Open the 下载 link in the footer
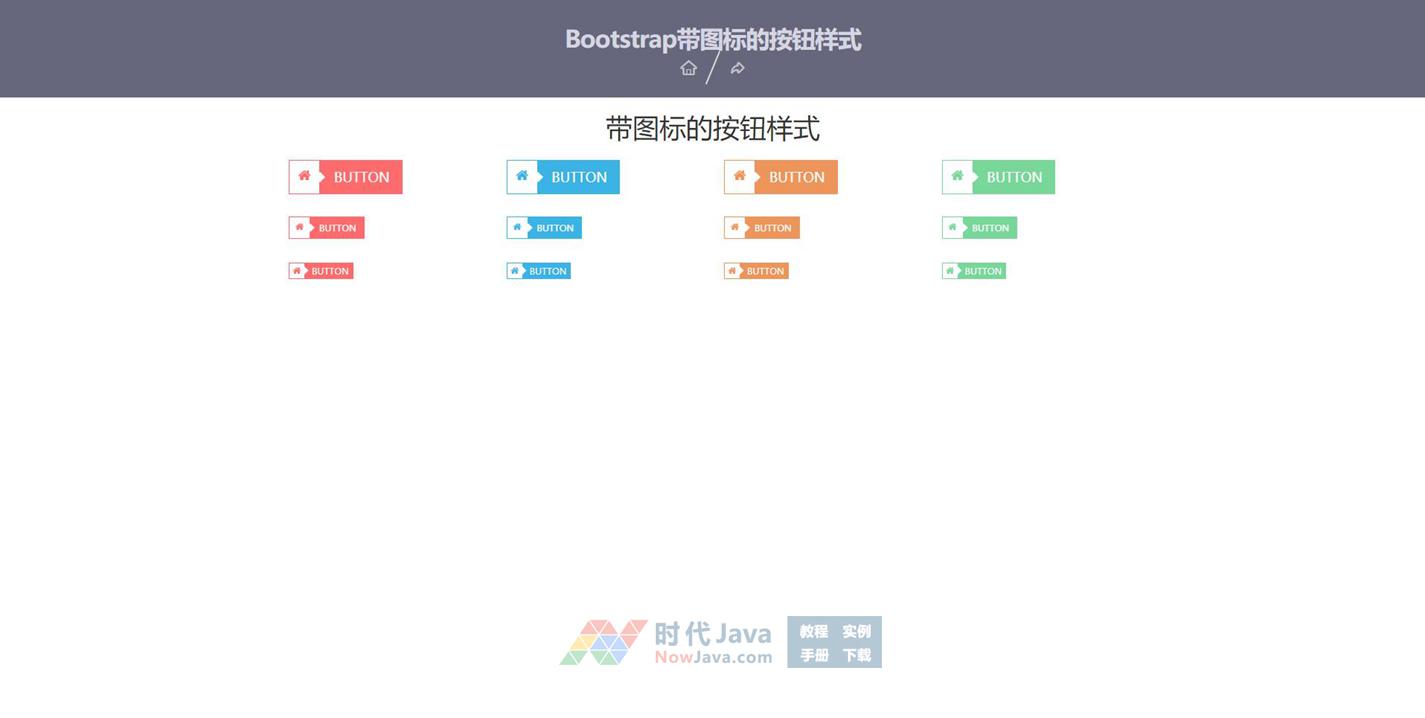The image size is (1425, 718). [x=857, y=655]
